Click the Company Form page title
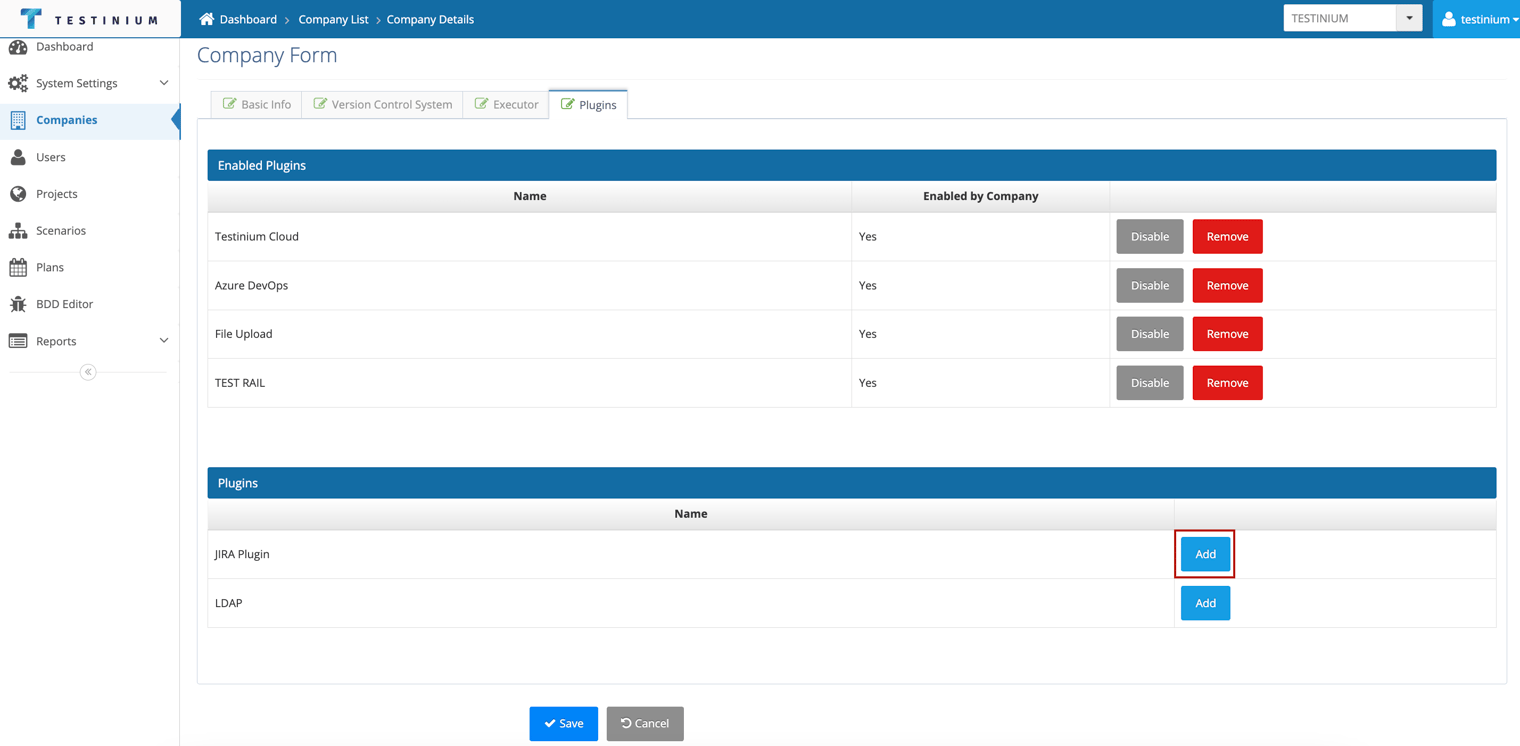1520x746 pixels. click(267, 55)
